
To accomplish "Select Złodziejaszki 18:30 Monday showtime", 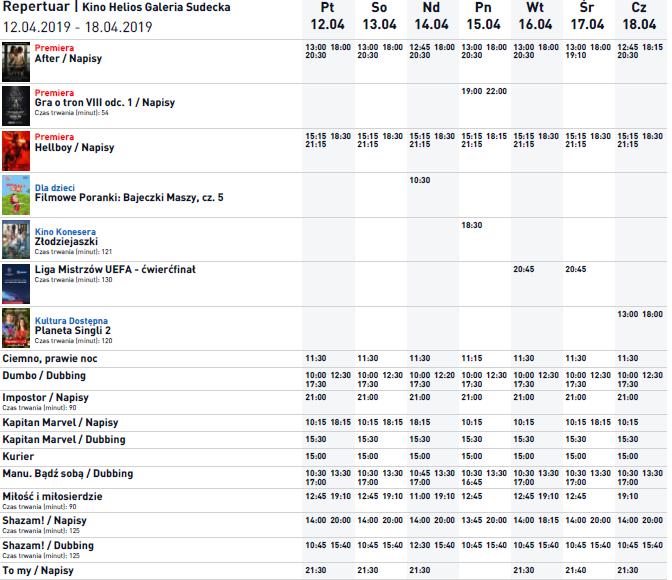I will (472, 225).
